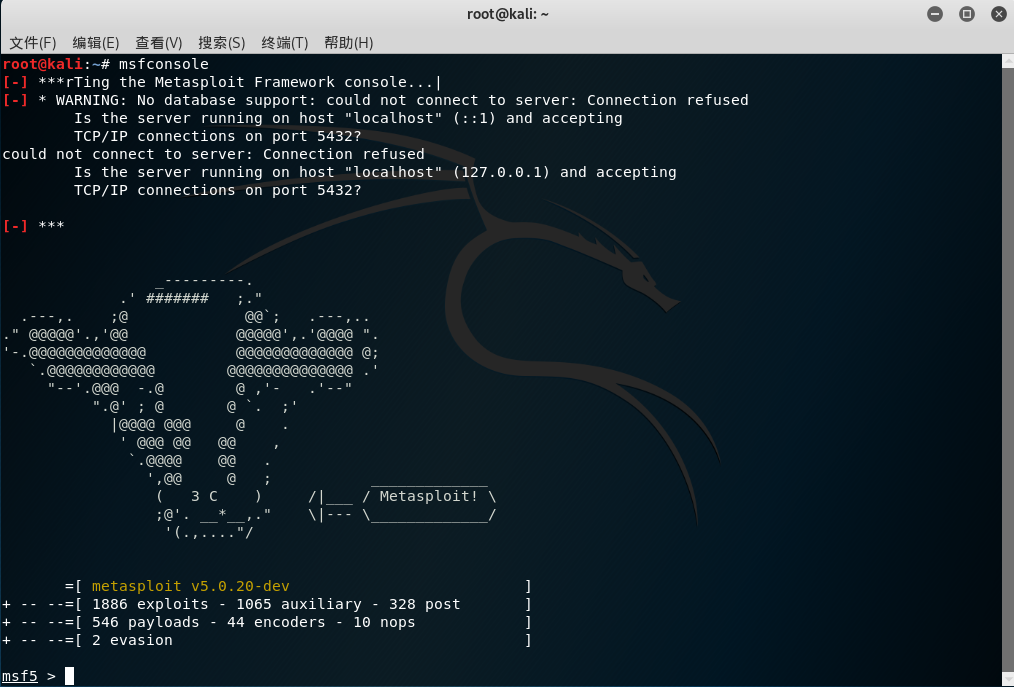
Task: Click the 'msfconsole' command text
Action: pyautogui.click(x=164, y=64)
